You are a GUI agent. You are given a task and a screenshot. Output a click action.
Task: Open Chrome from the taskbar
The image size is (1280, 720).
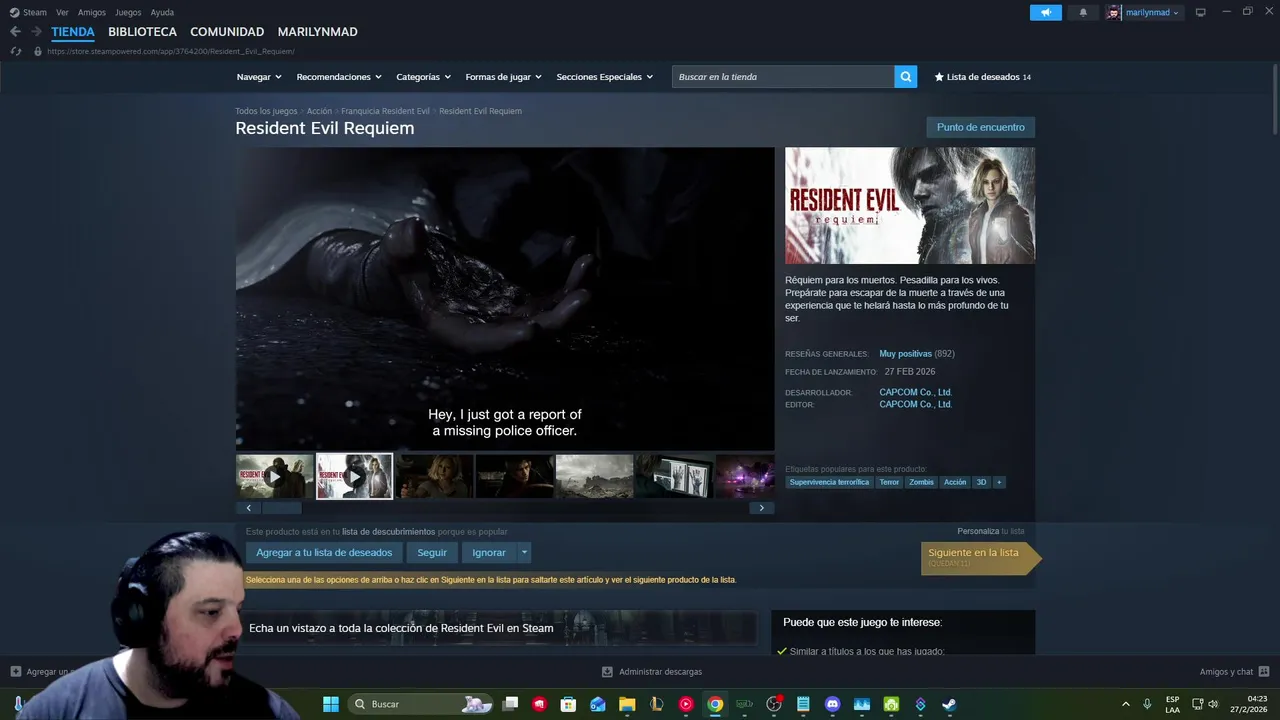(x=715, y=704)
